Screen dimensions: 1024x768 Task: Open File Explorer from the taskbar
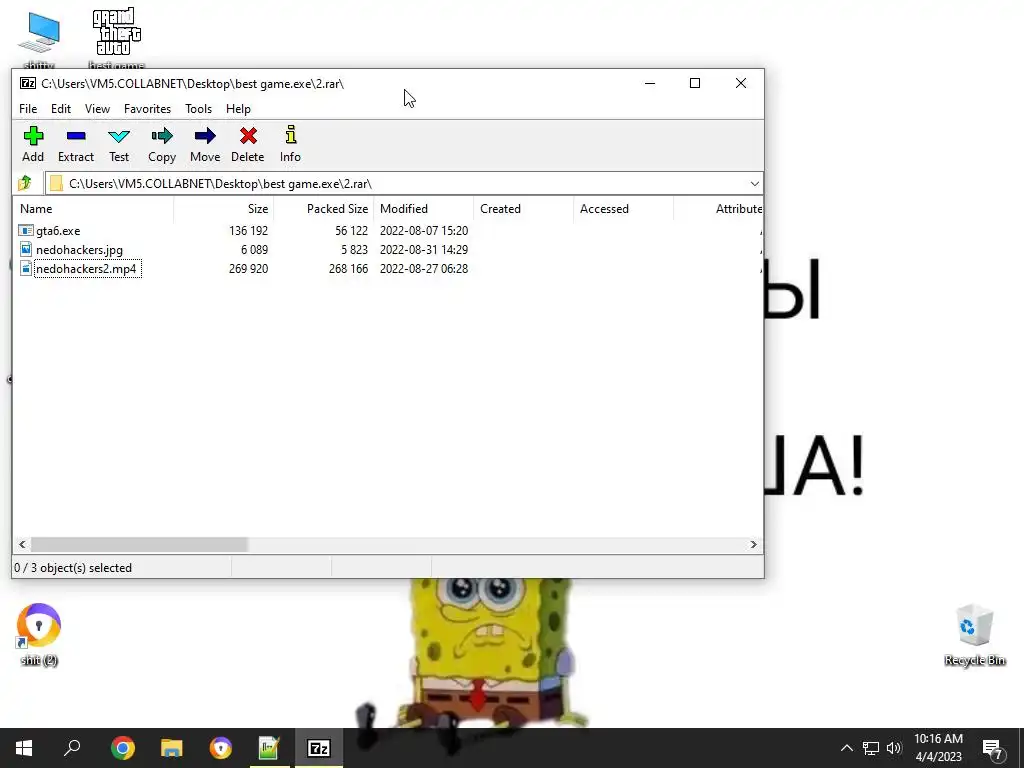pos(172,748)
